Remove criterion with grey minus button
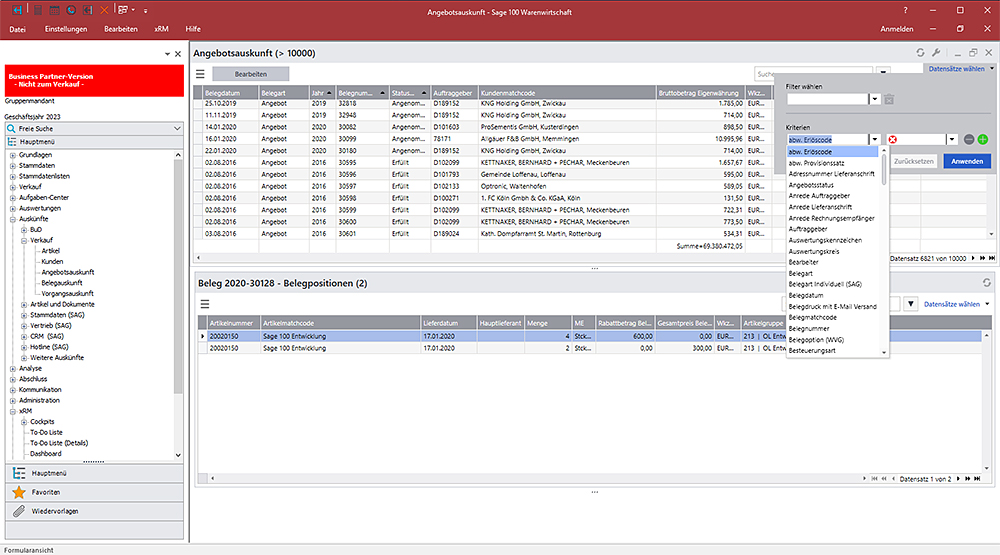The height and width of the screenshot is (555, 1000). click(x=969, y=139)
